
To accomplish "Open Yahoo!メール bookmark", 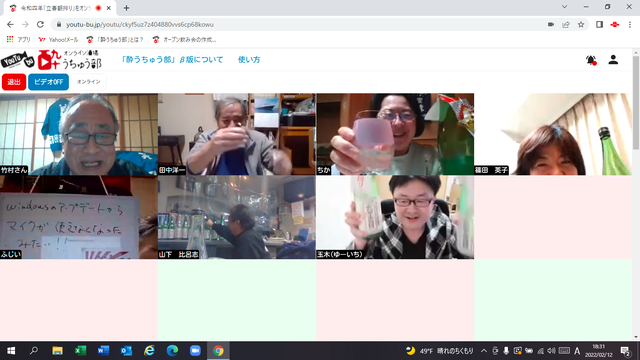I will pyautogui.click(x=58, y=40).
